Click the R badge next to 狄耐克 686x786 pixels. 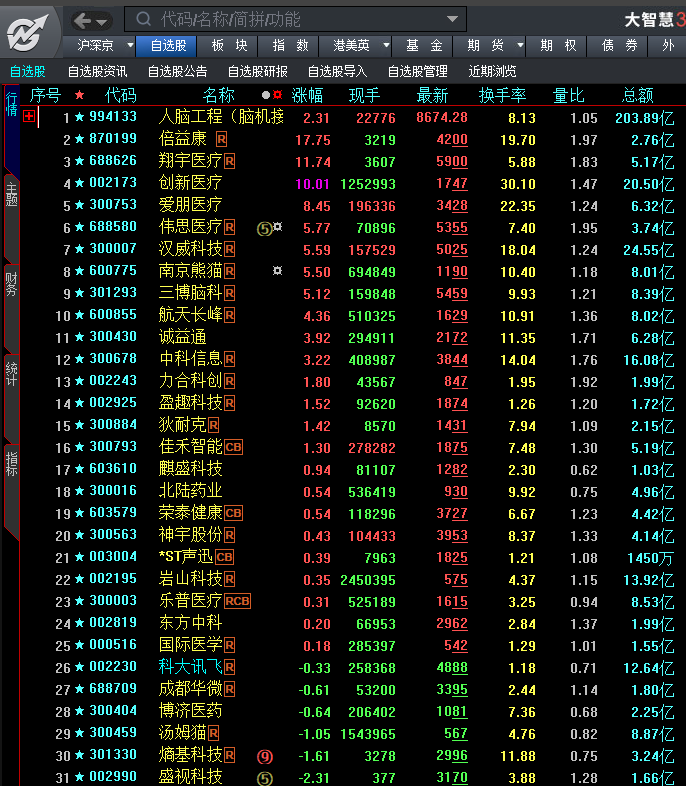[x=213, y=426]
